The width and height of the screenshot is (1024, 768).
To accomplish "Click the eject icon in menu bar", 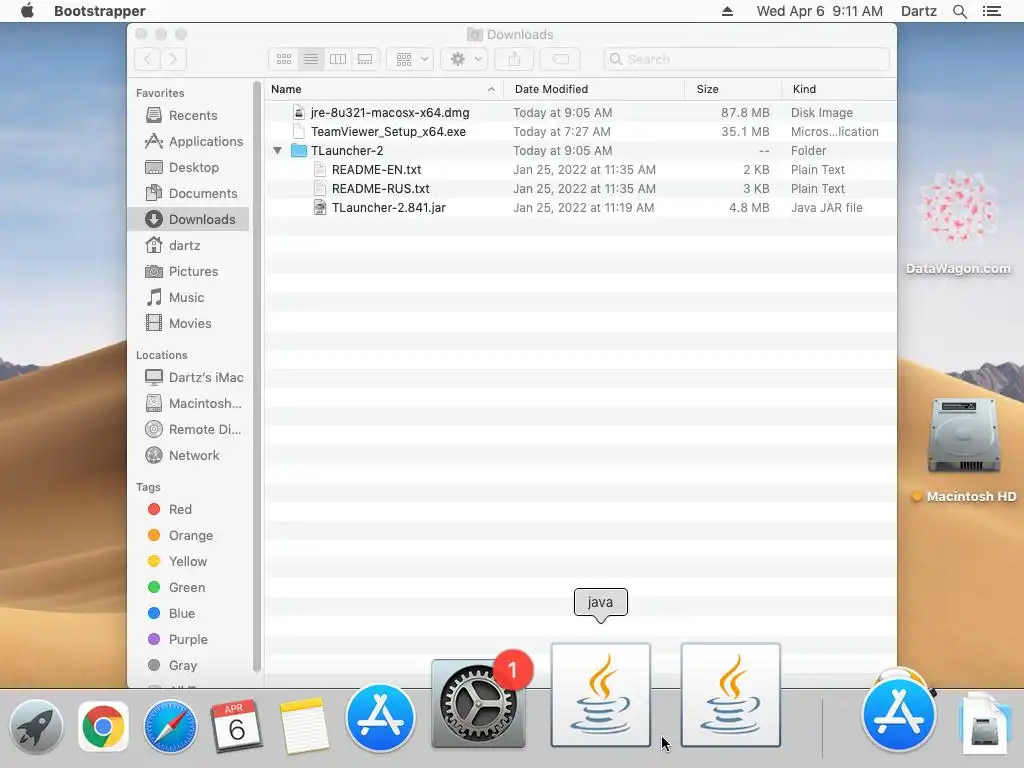I will (x=727, y=11).
